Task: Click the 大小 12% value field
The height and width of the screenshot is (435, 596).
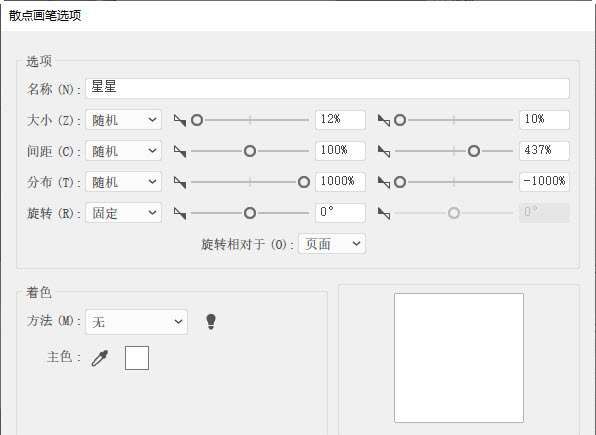Action: [x=341, y=120]
